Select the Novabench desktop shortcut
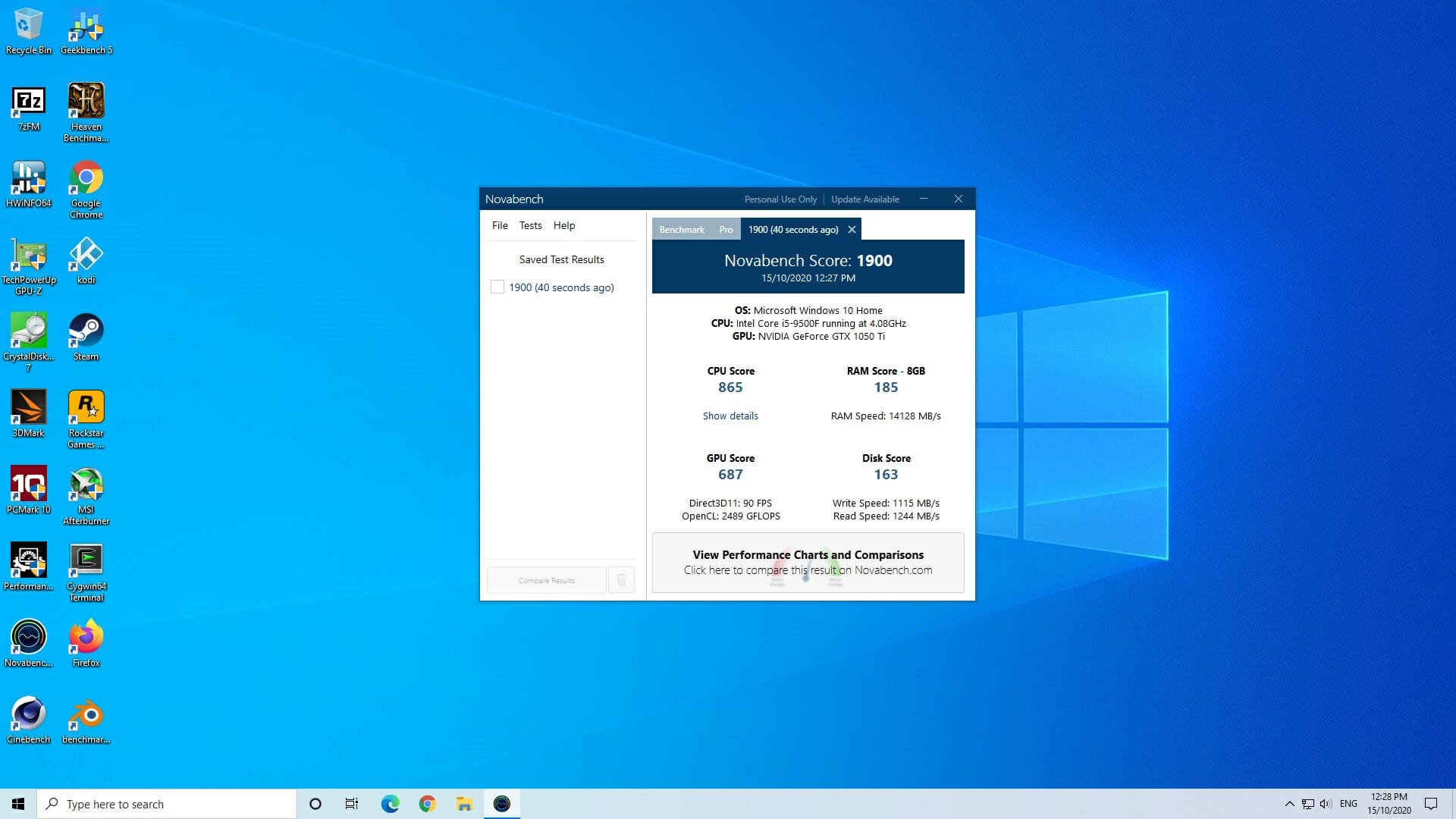 pyautogui.click(x=29, y=644)
